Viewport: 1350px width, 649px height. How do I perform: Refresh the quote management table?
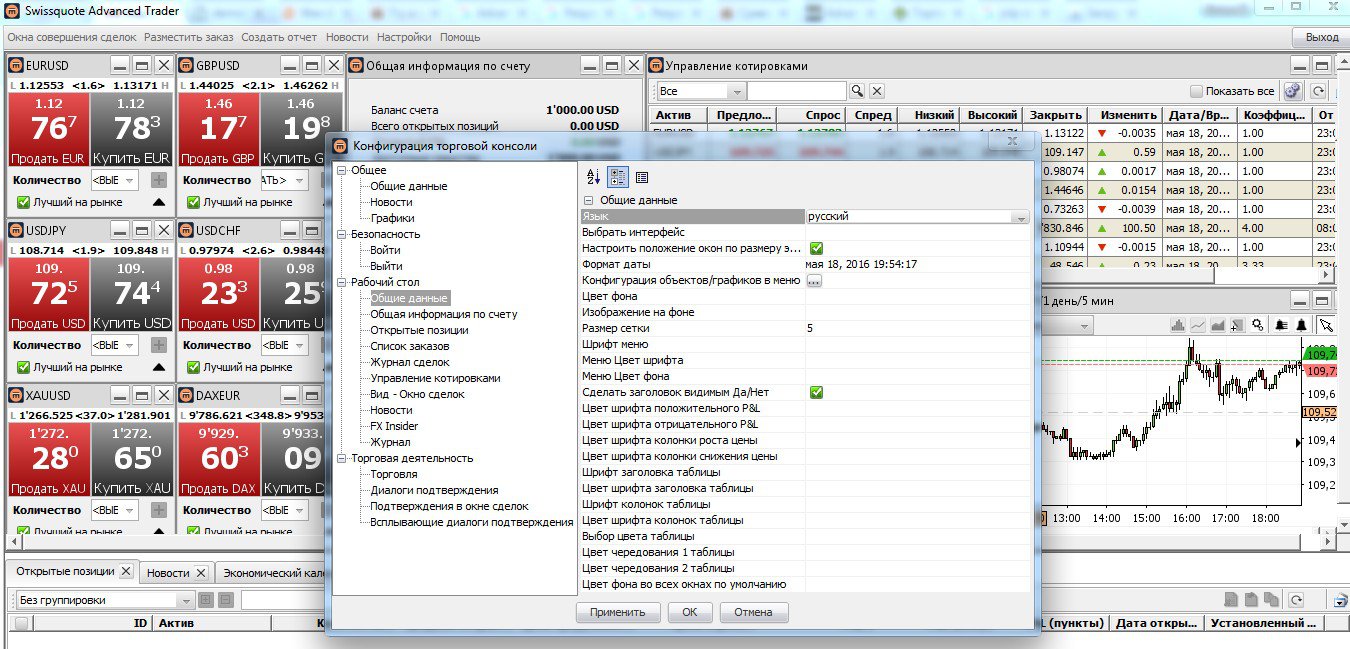click(1319, 91)
